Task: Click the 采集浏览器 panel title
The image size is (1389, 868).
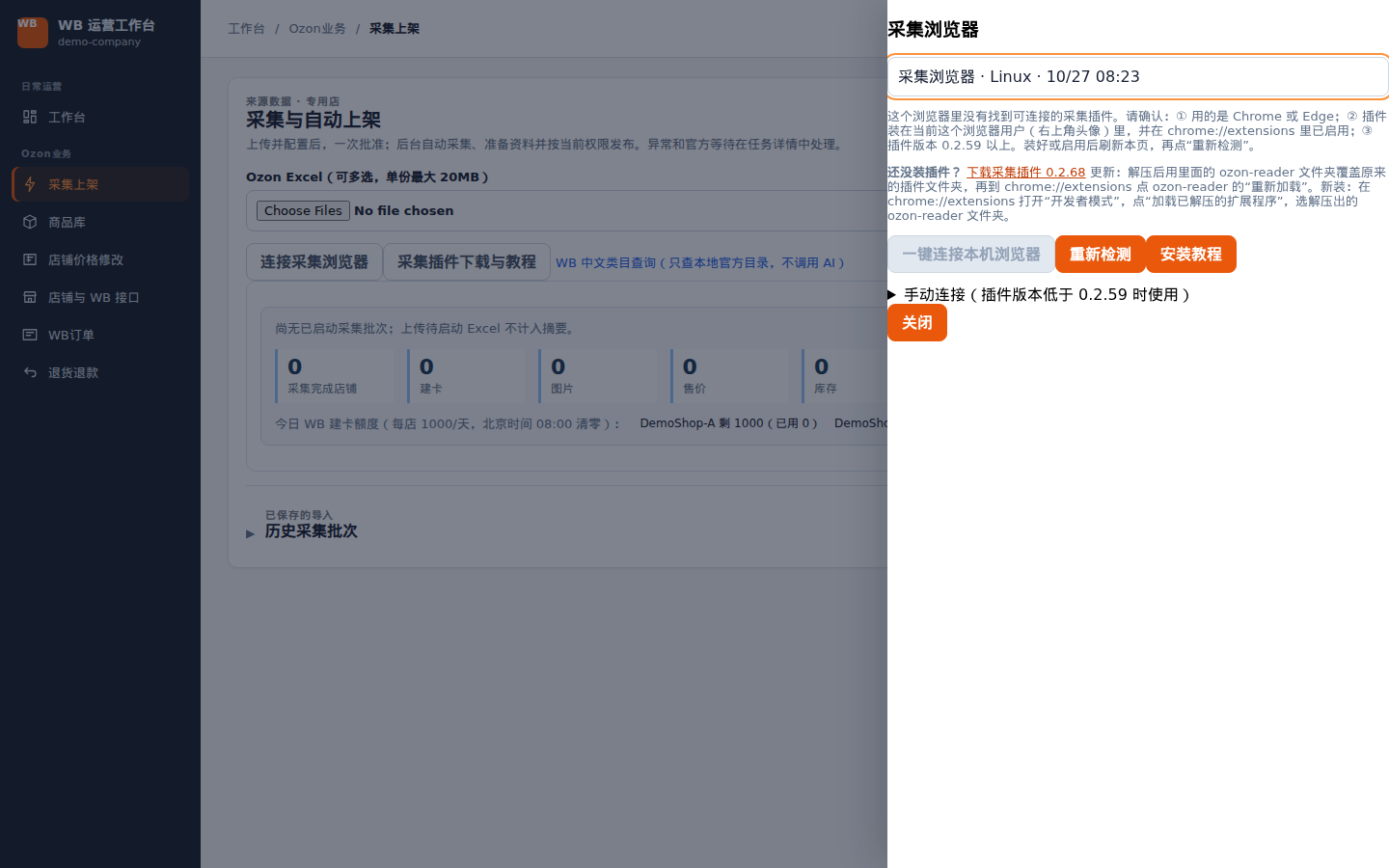Action: 934,30
